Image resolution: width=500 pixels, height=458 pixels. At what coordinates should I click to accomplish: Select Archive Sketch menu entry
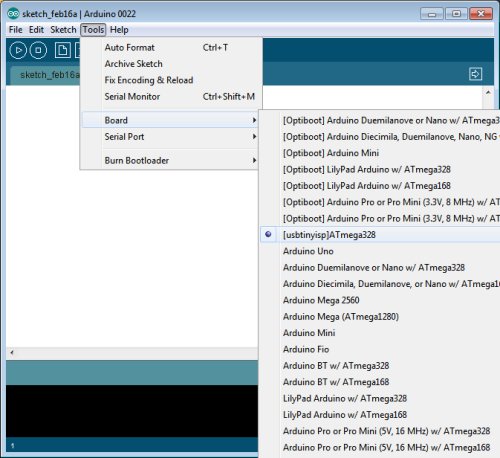tap(170, 64)
